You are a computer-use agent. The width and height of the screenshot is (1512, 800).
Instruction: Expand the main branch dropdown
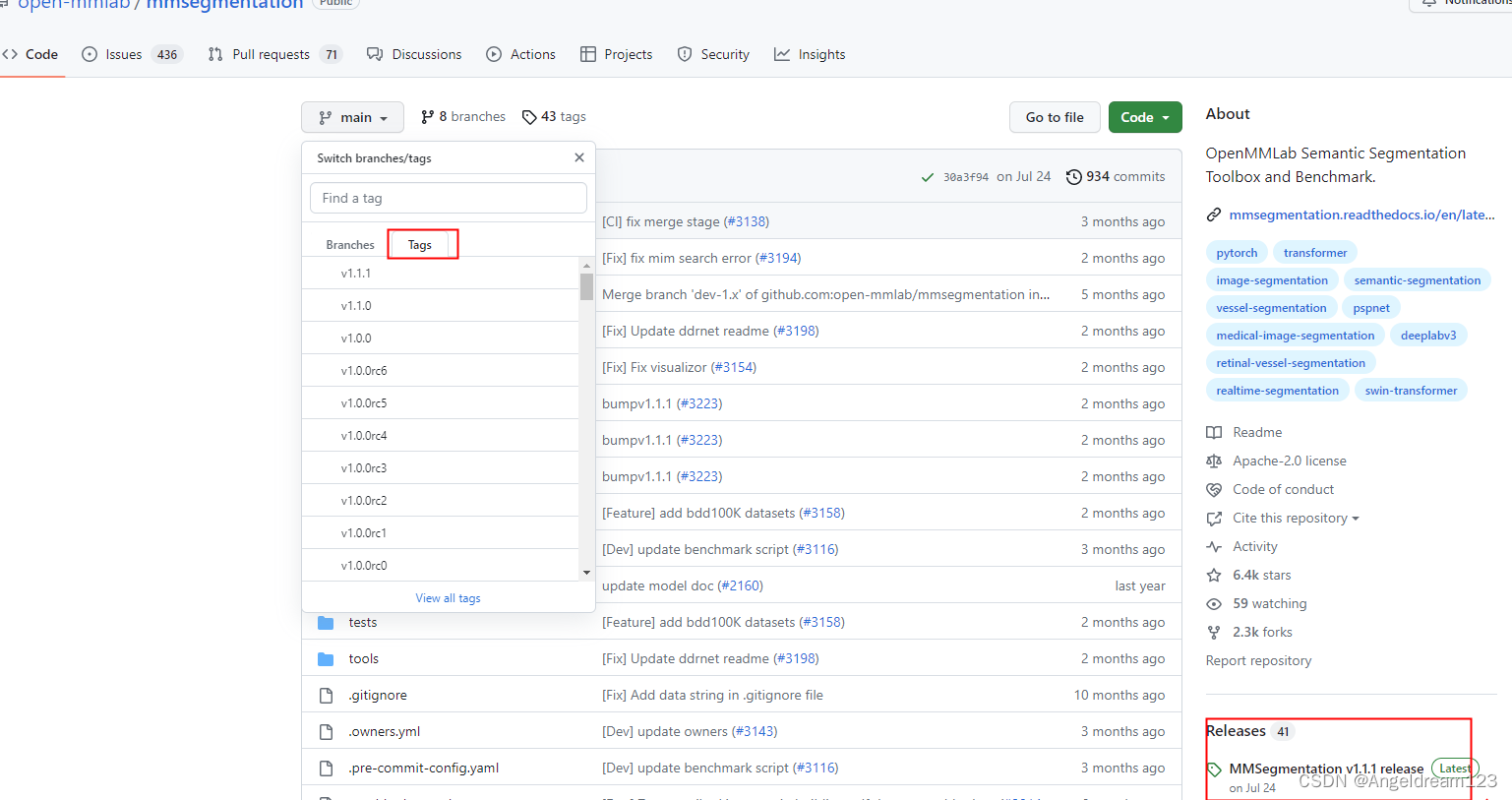352,117
